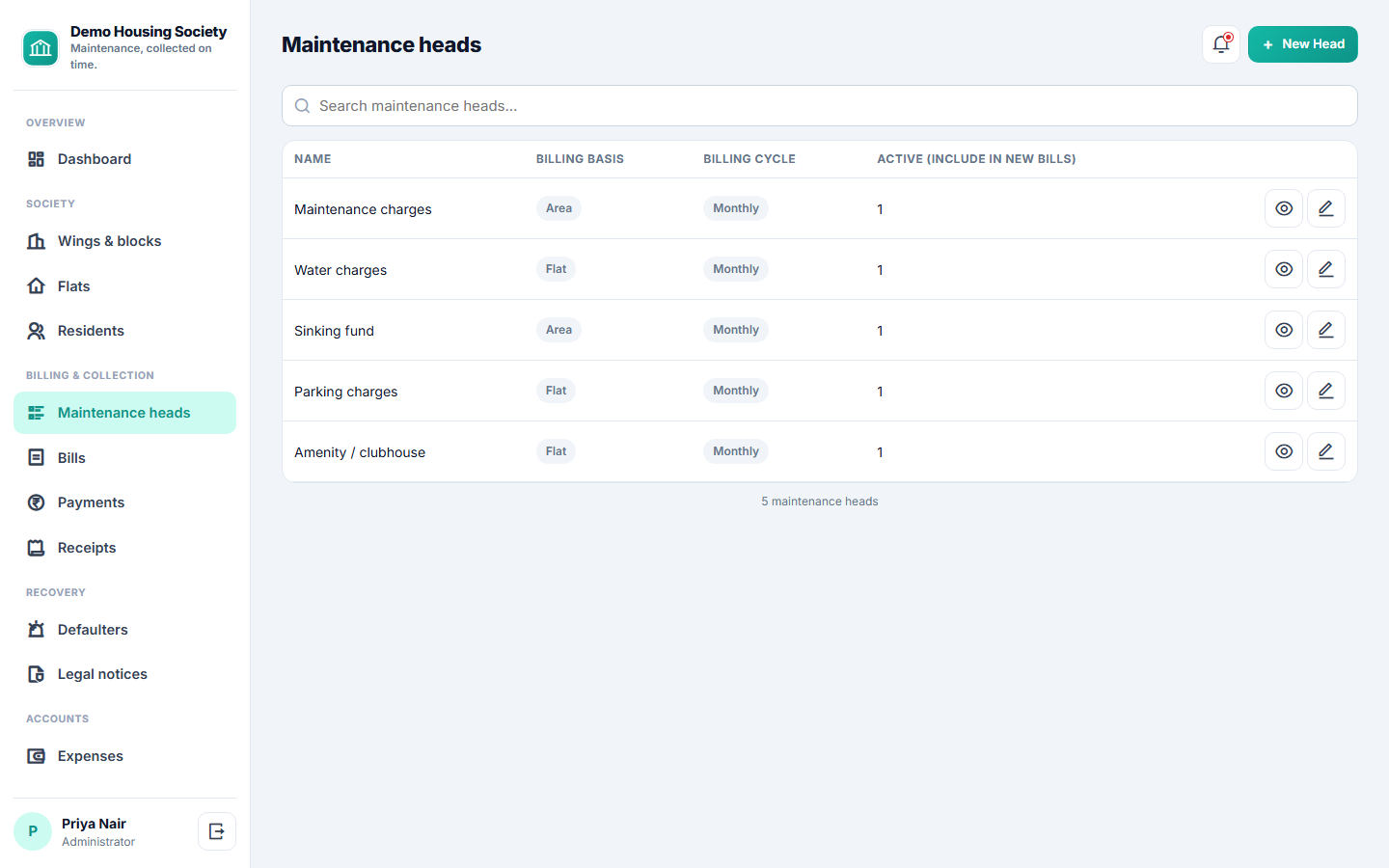Open the Dashboard page
This screenshot has height=868, width=1389.
point(124,159)
